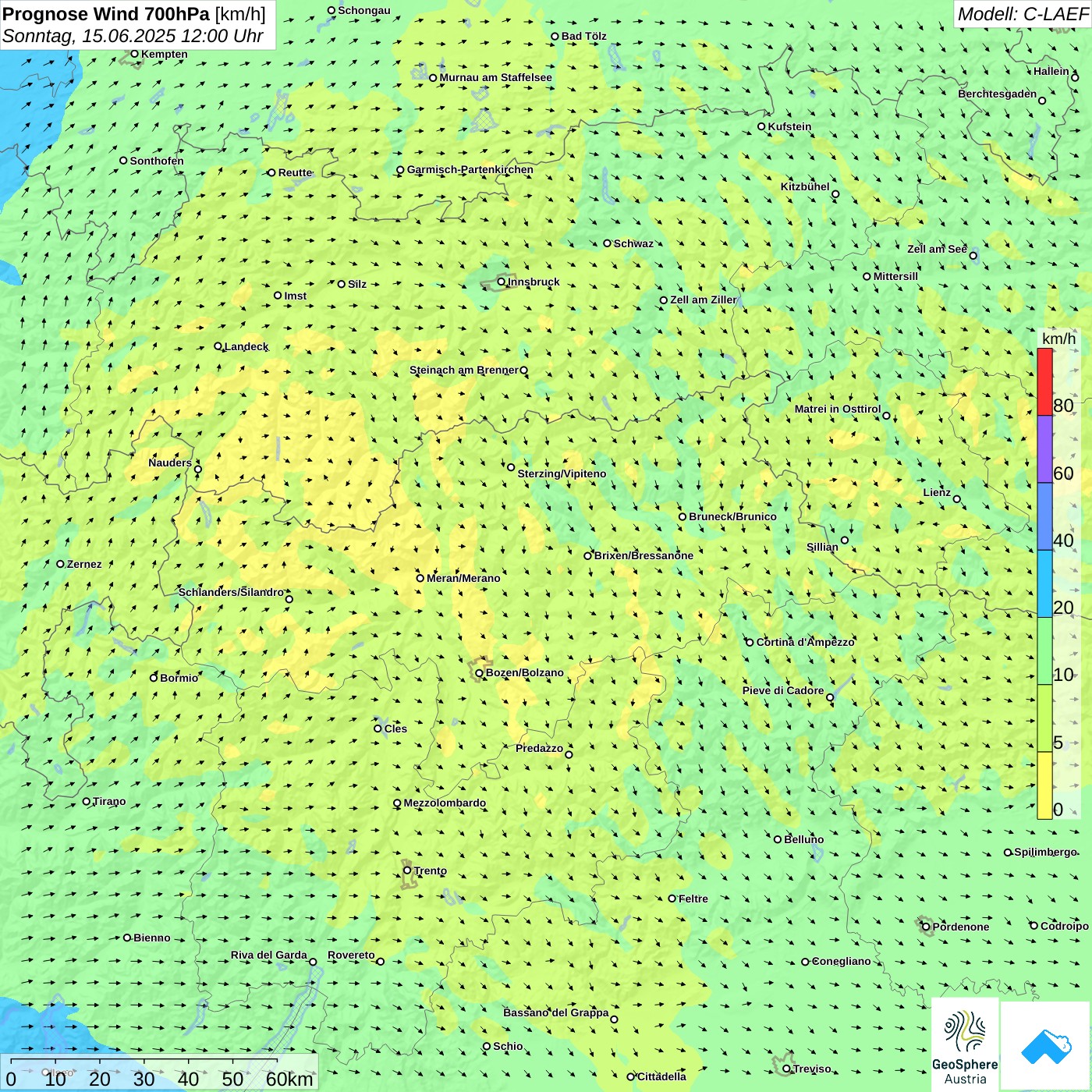Screen dimensions: 1092x1092
Task: Click the light blue 20 km/h legend color
Action: pyautogui.click(x=1044, y=584)
